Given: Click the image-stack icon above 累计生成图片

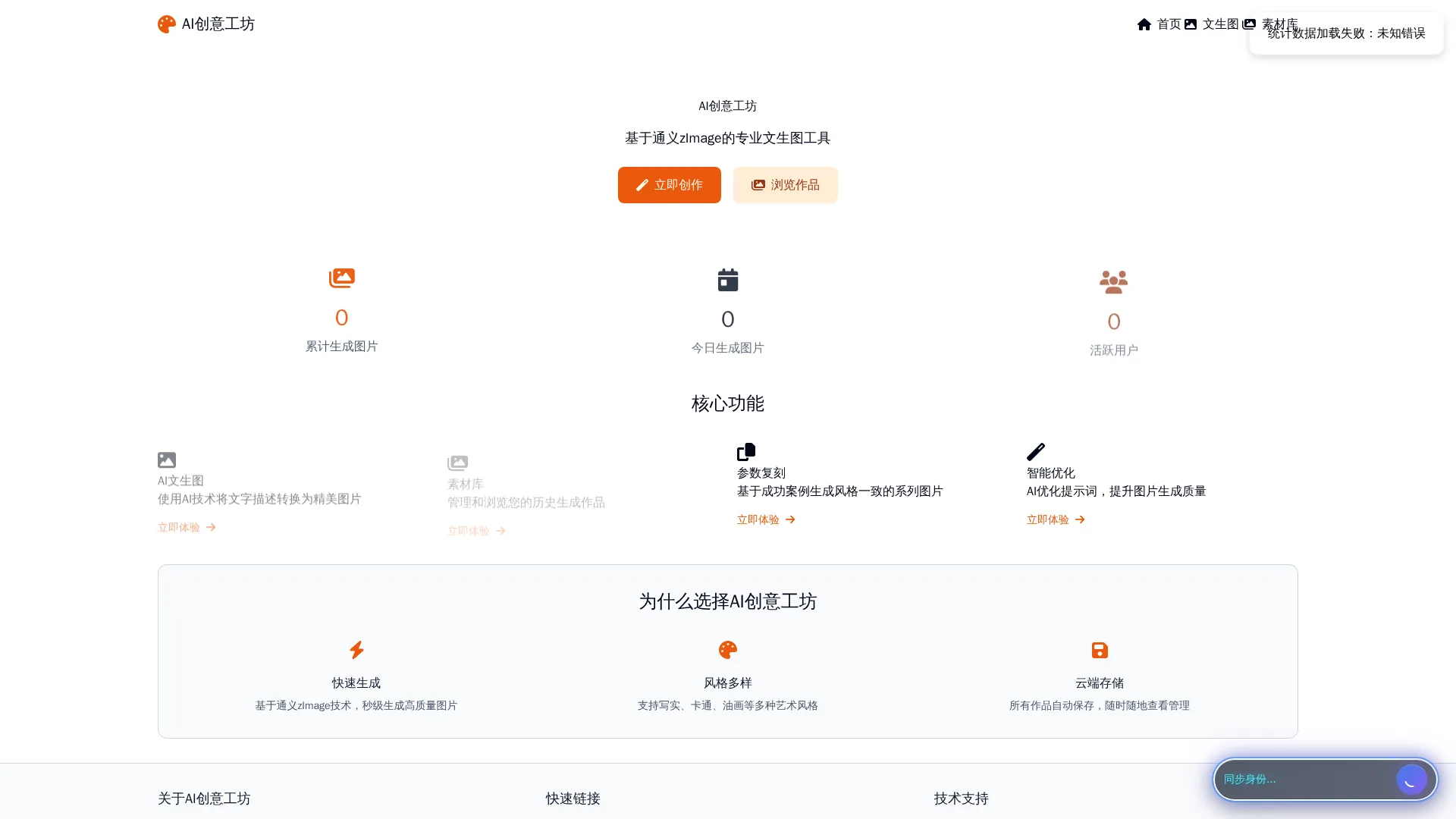Looking at the screenshot, I should (341, 278).
